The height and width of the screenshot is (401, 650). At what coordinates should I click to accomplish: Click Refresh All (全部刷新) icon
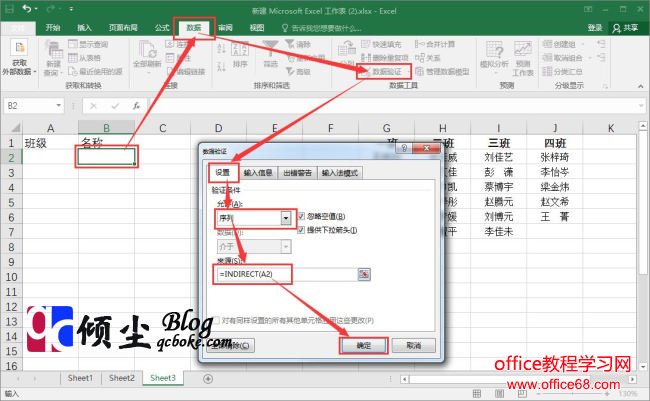tap(147, 54)
